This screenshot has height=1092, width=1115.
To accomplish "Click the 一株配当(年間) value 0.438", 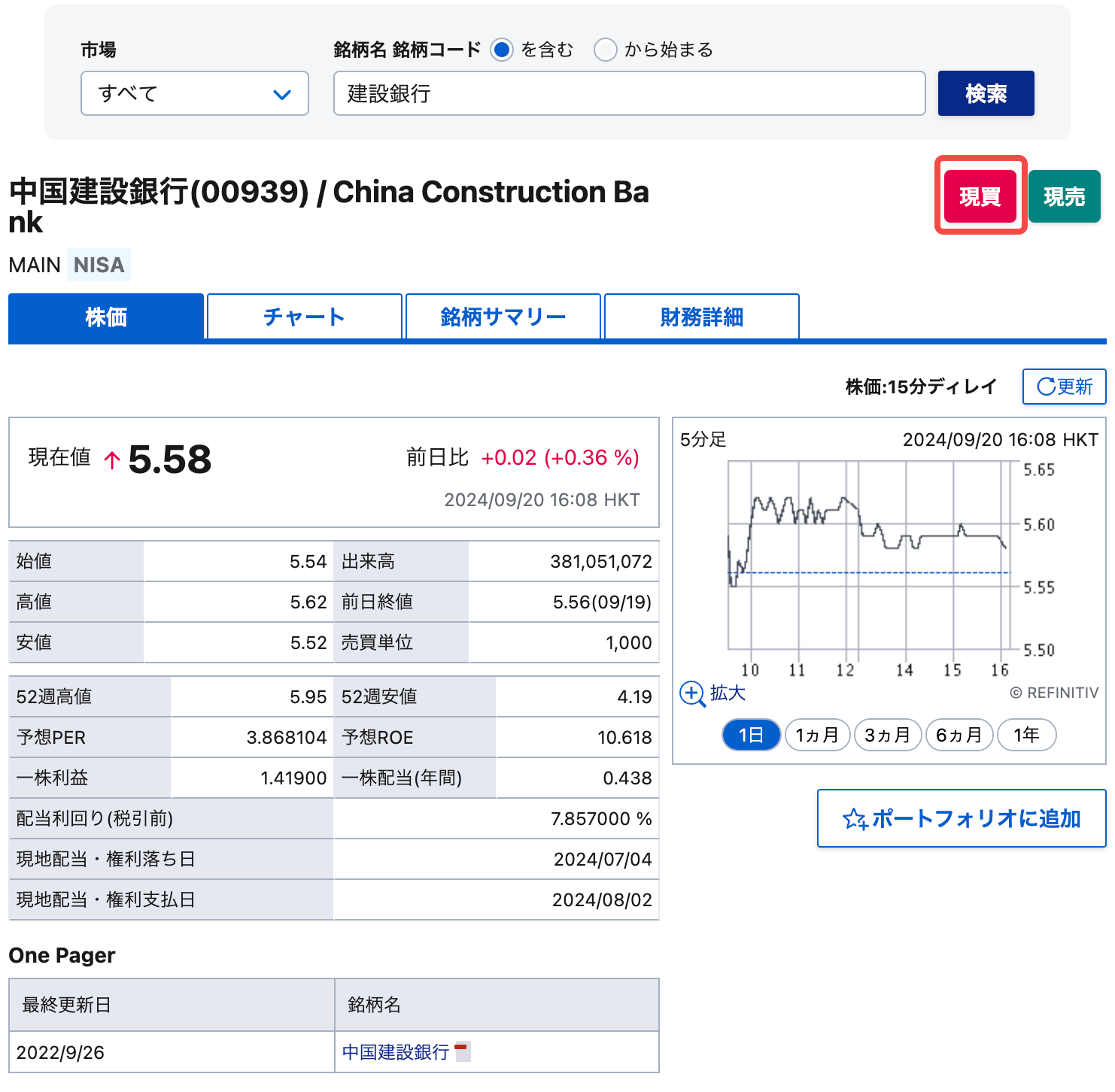I will click(627, 778).
